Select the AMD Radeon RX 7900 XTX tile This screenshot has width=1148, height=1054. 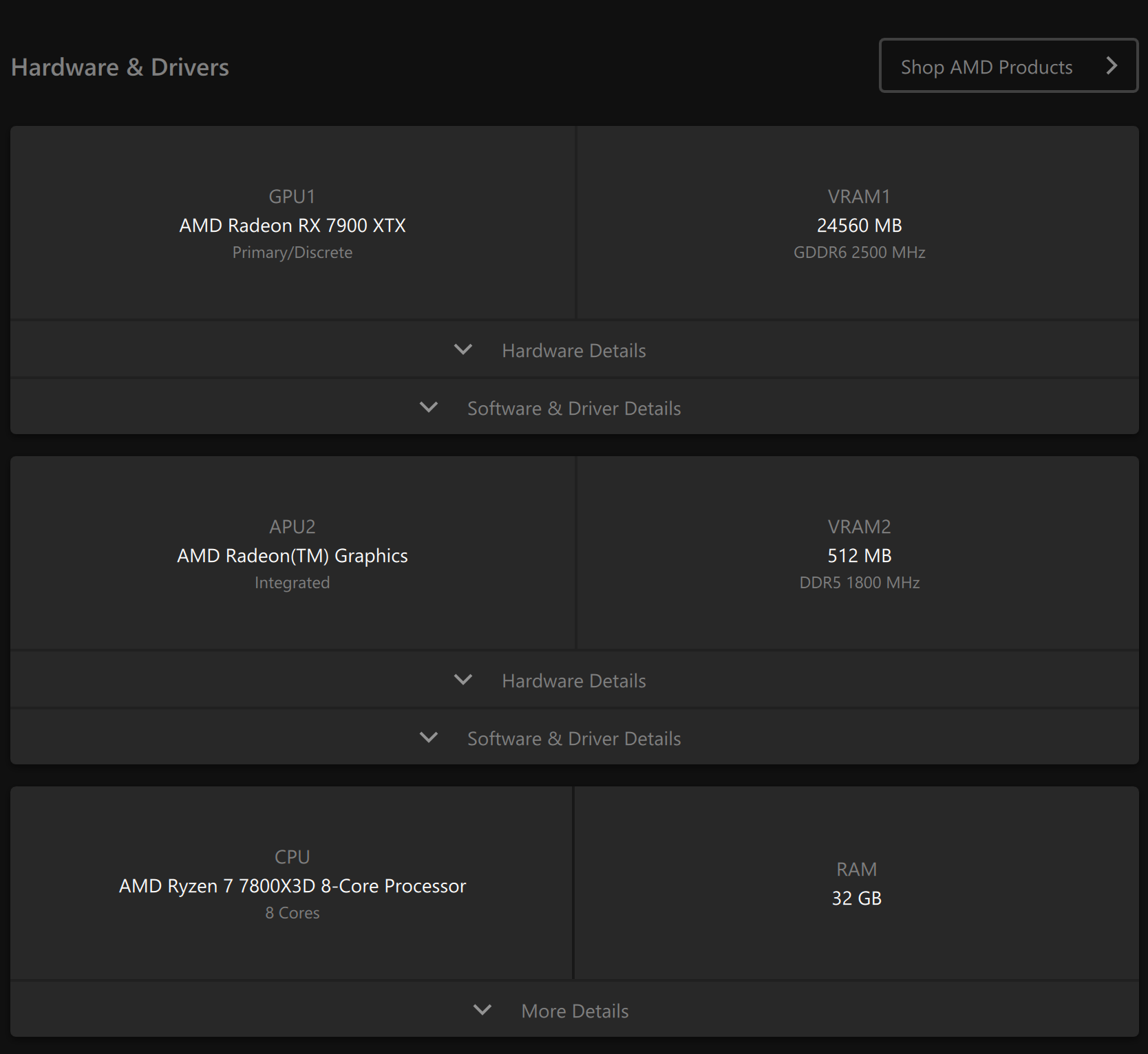293,222
